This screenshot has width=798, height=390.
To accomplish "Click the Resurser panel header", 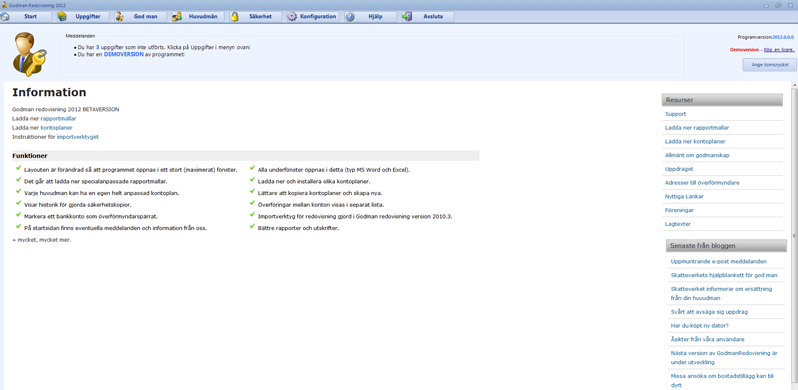I will click(x=722, y=100).
